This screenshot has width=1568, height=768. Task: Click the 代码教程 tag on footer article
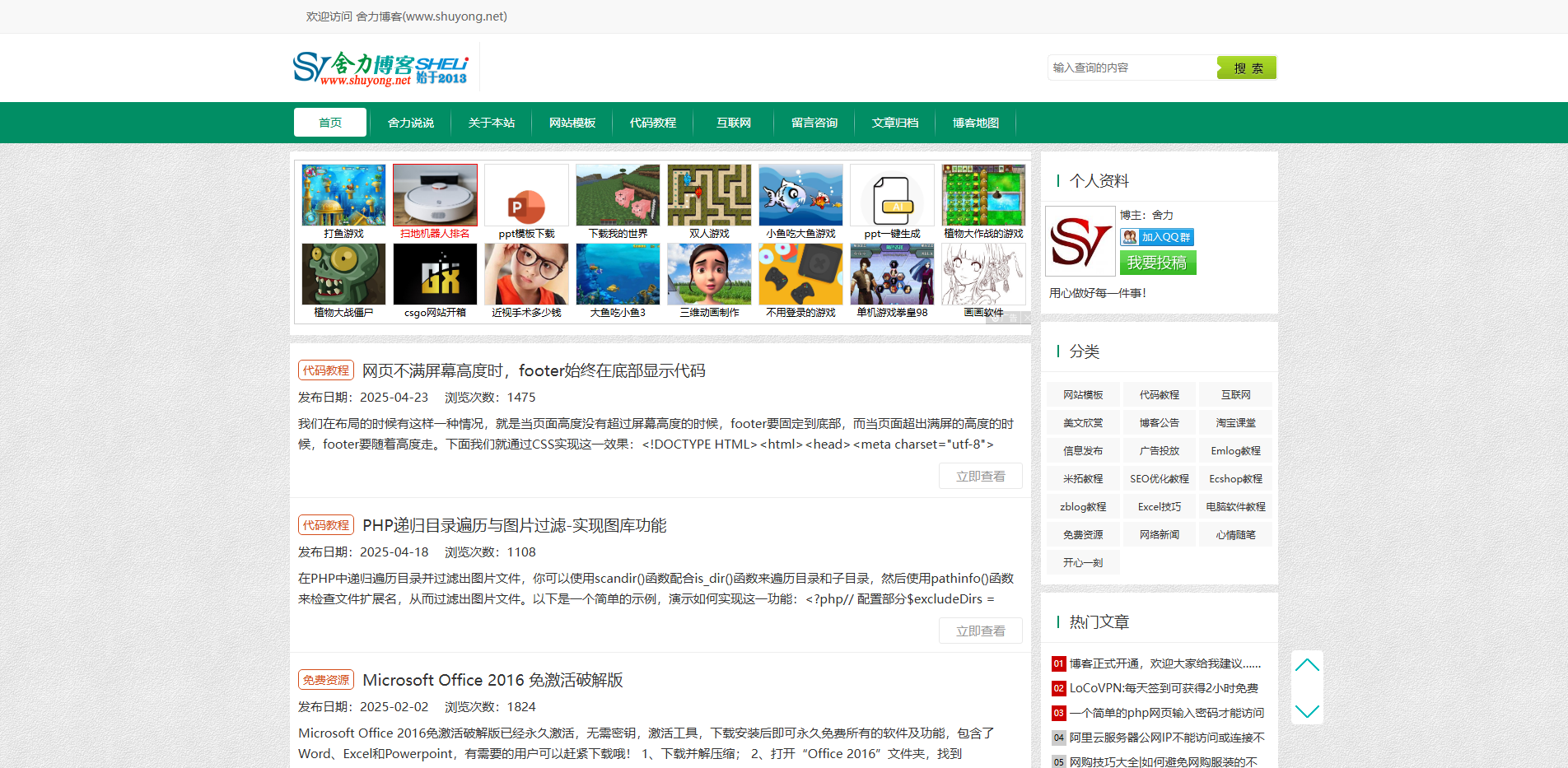click(325, 370)
